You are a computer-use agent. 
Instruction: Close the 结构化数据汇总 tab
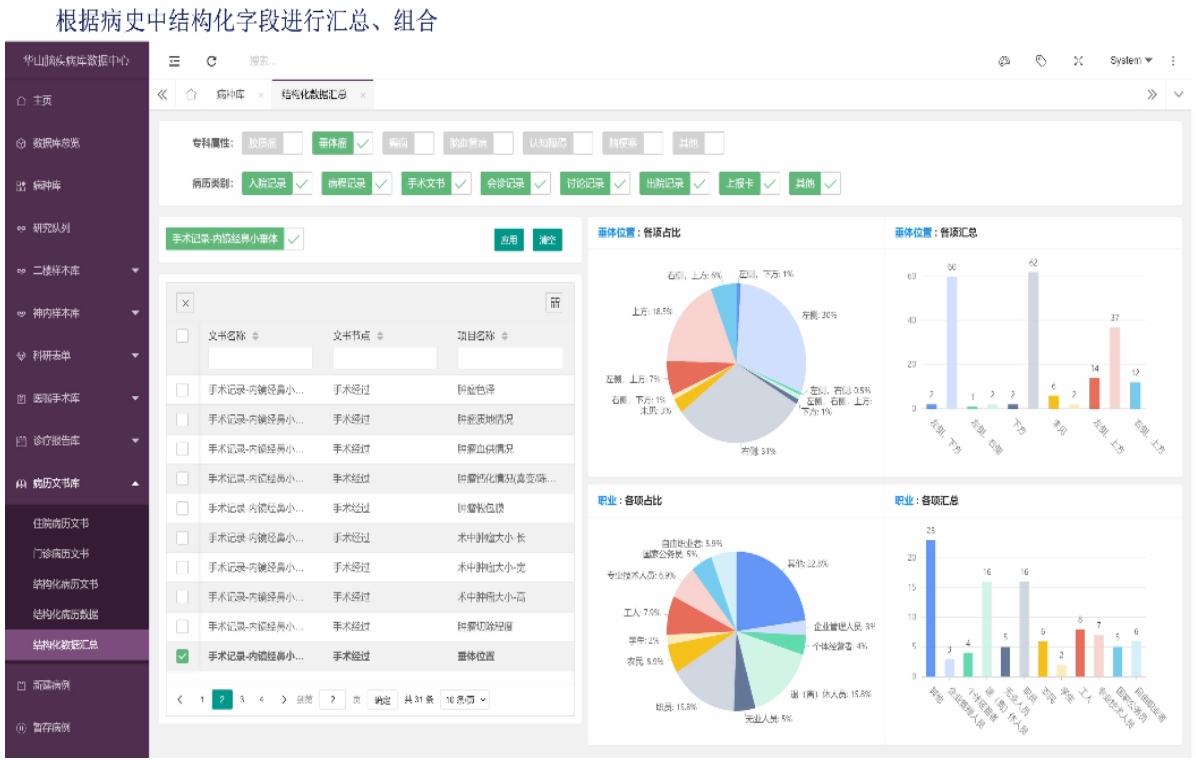(x=363, y=95)
